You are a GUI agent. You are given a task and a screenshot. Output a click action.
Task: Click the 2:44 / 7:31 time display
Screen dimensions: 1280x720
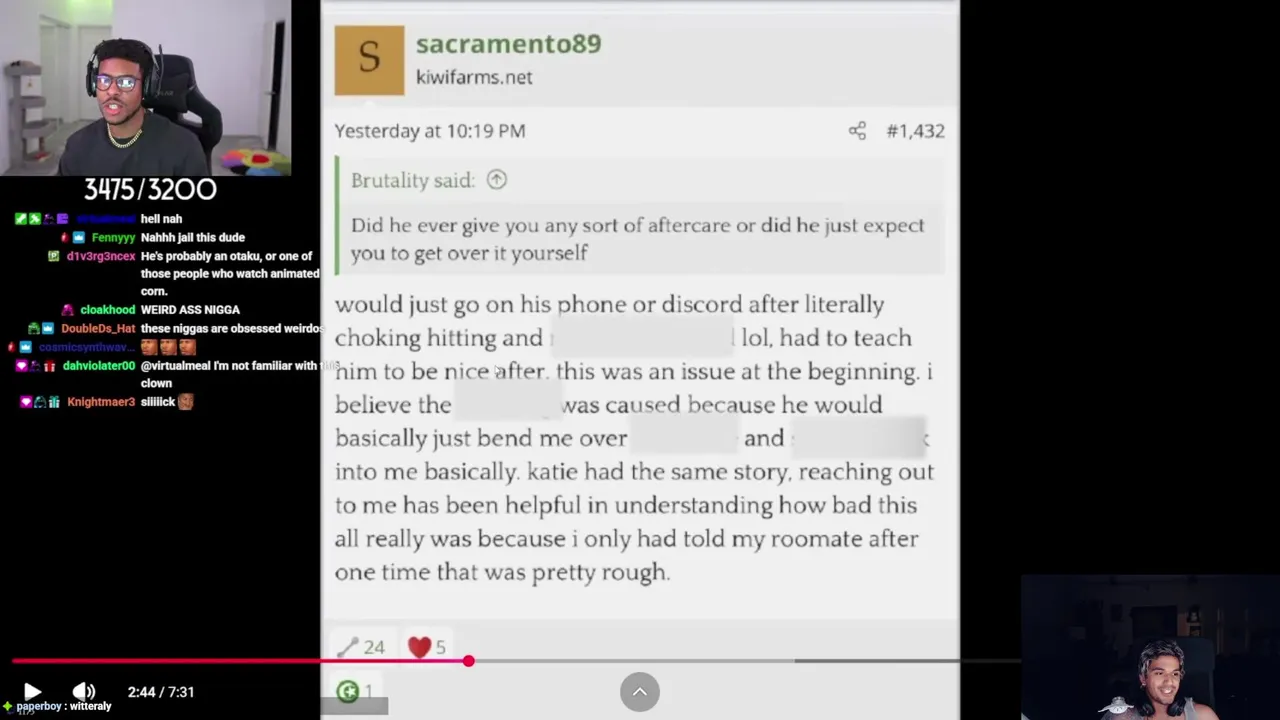pyautogui.click(x=161, y=692)
